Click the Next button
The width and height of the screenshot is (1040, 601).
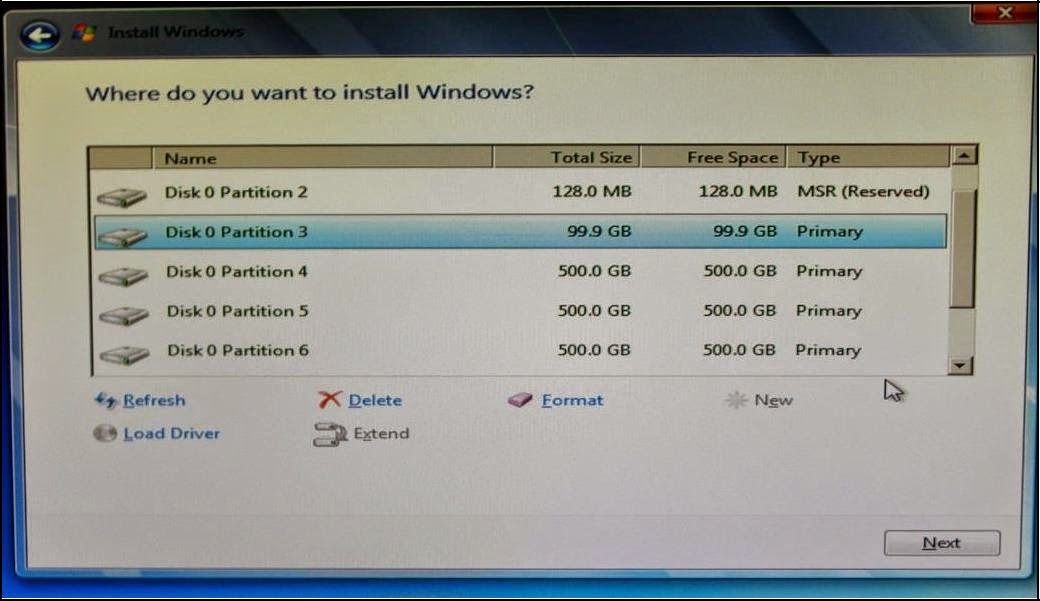(942, 543)
